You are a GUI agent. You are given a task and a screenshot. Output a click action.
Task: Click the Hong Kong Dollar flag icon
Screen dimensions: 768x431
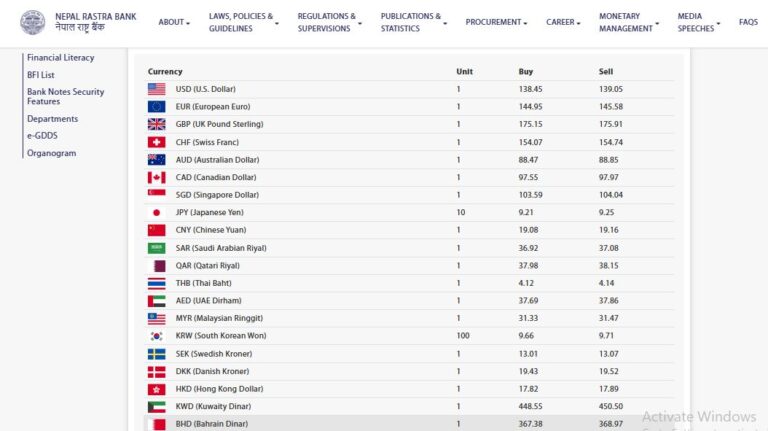coord(156,389)
